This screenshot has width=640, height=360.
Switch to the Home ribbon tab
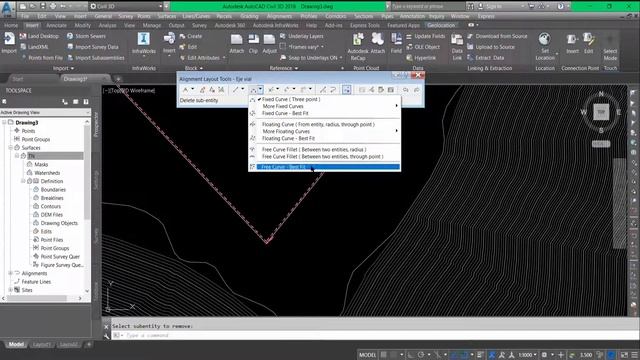tap(11, 25)
